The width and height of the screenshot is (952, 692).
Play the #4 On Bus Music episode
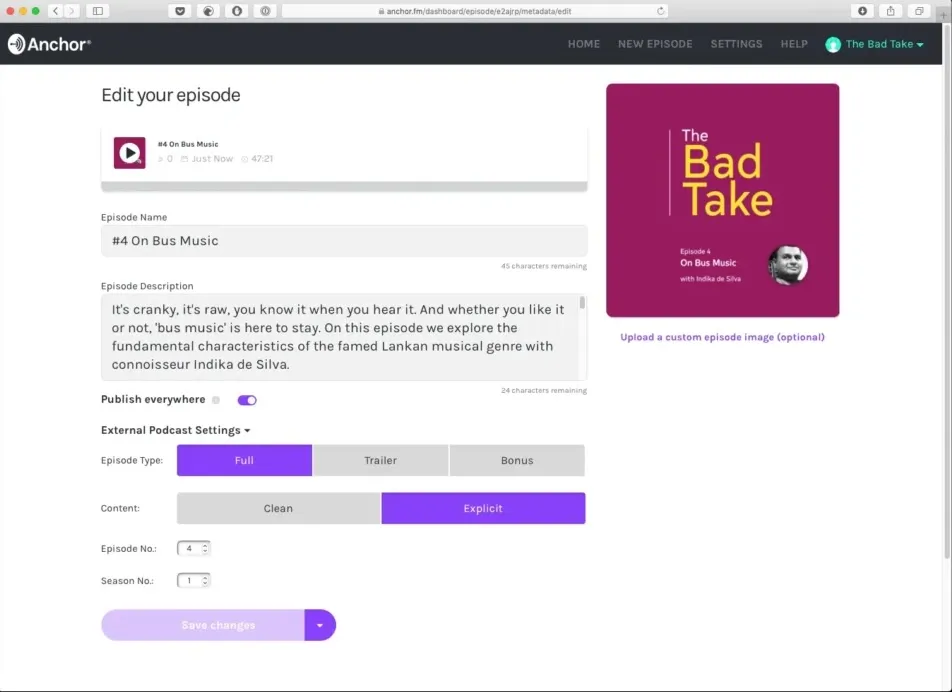point(129,153)
